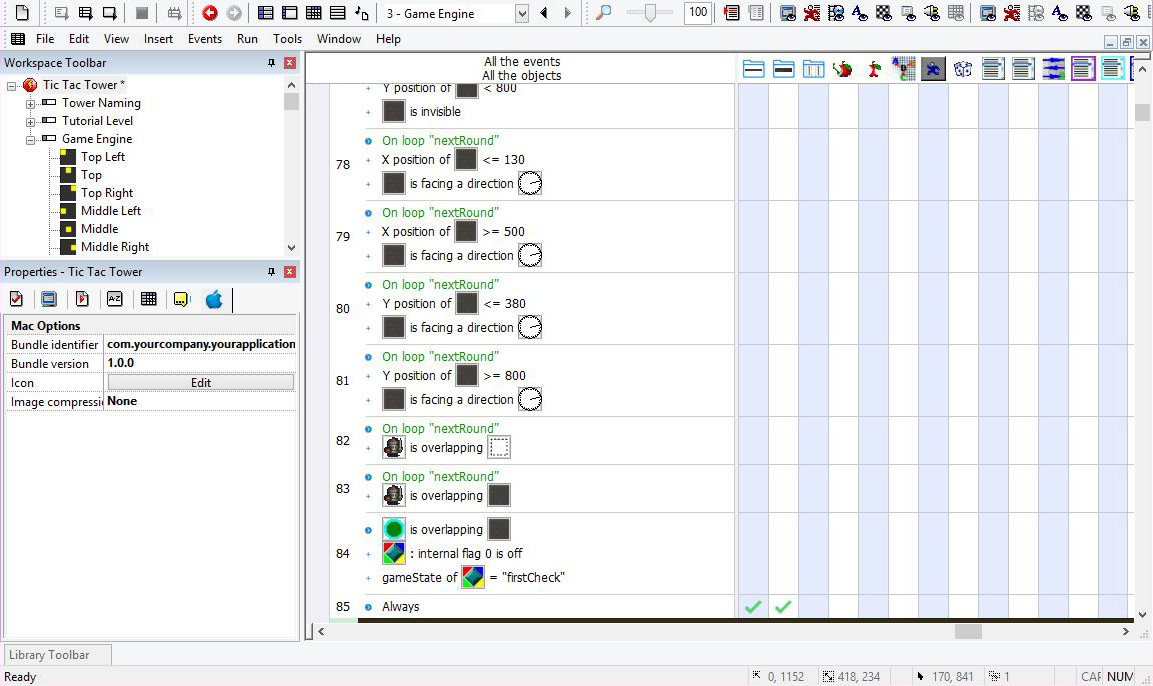Open the '3 - Game Engine' frame dropdown
The height and width of the screenshot is (686, 1153).
pos(521,13)
